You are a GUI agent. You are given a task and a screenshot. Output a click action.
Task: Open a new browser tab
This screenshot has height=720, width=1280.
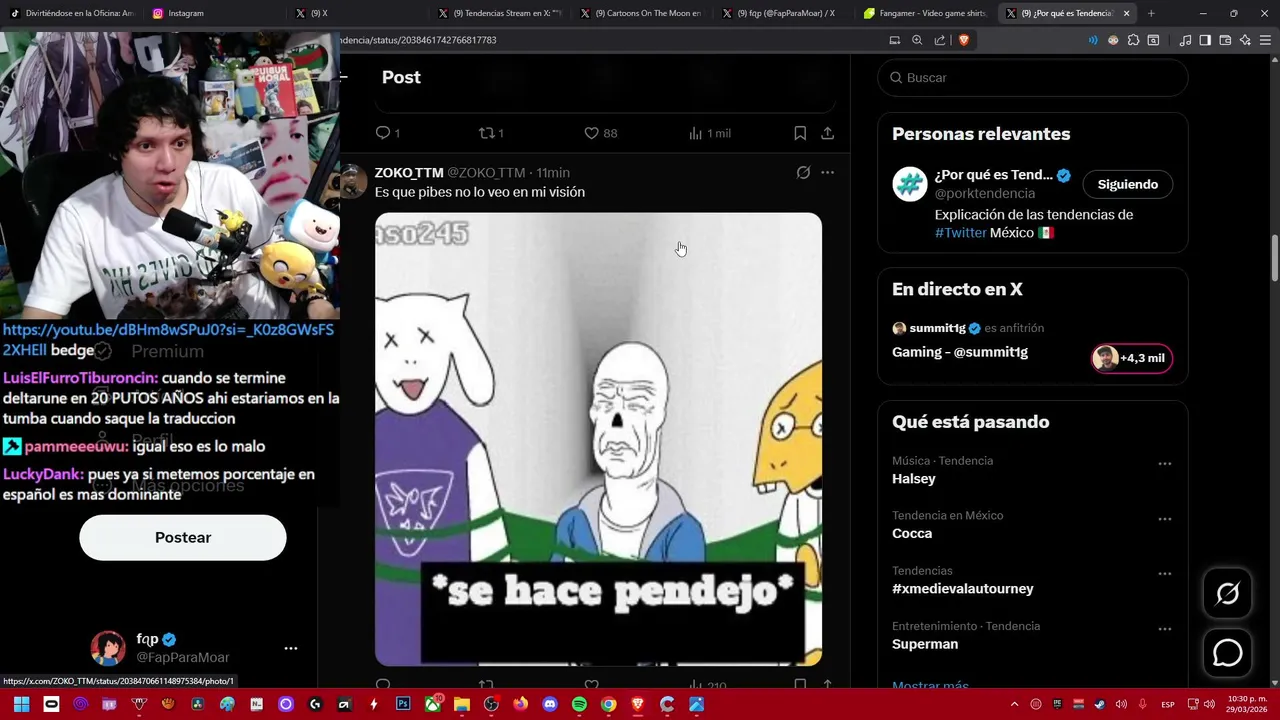[x=1151, y=13]
